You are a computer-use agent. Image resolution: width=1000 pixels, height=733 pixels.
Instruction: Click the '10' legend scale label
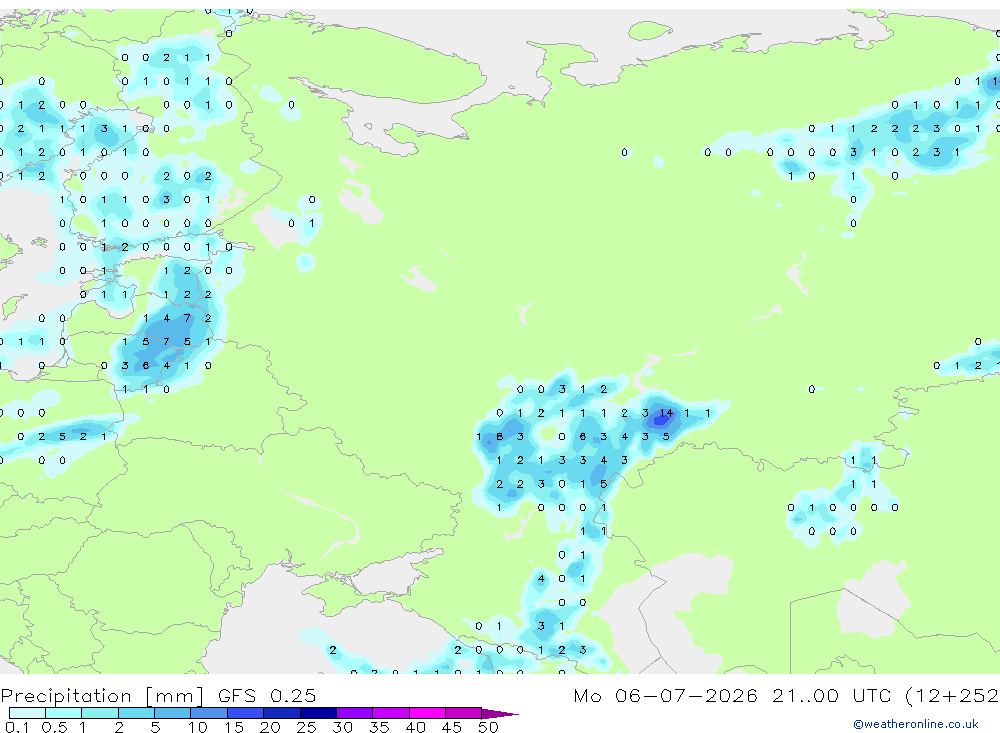(x=198, y=727)
